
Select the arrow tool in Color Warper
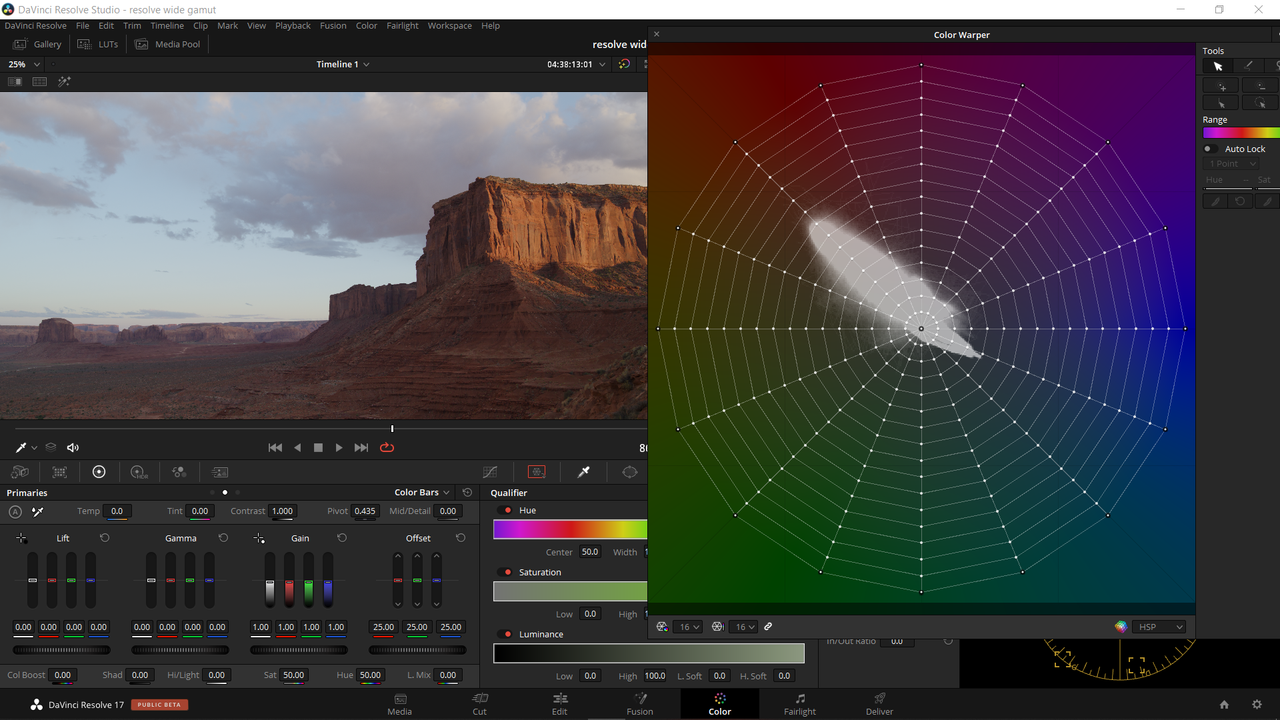pos(1218,66)
